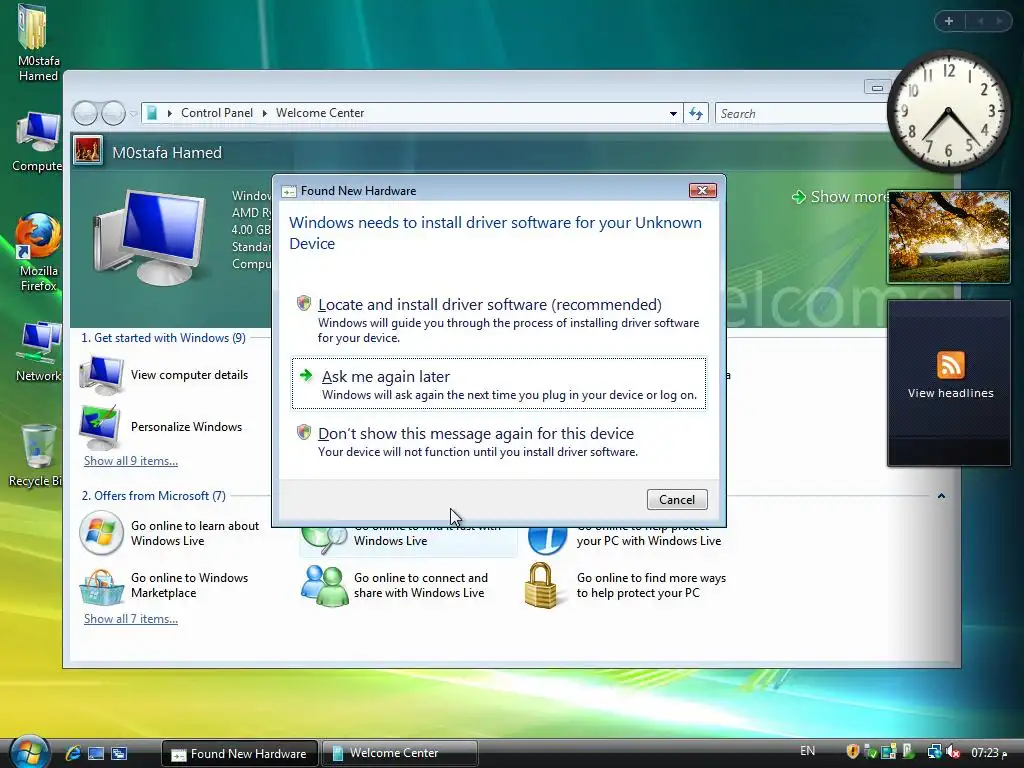Open Network desktop icon

tap(38, 351)
